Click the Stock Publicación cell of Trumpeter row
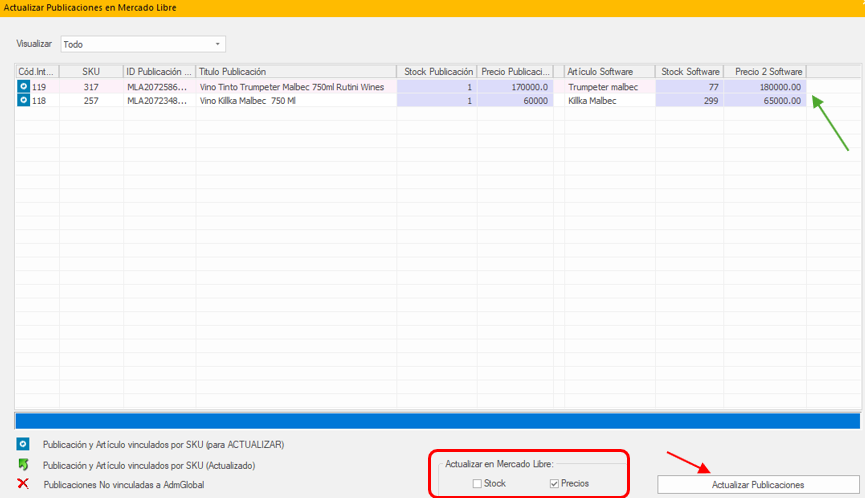Screen dimensions: 865x498 437,87
